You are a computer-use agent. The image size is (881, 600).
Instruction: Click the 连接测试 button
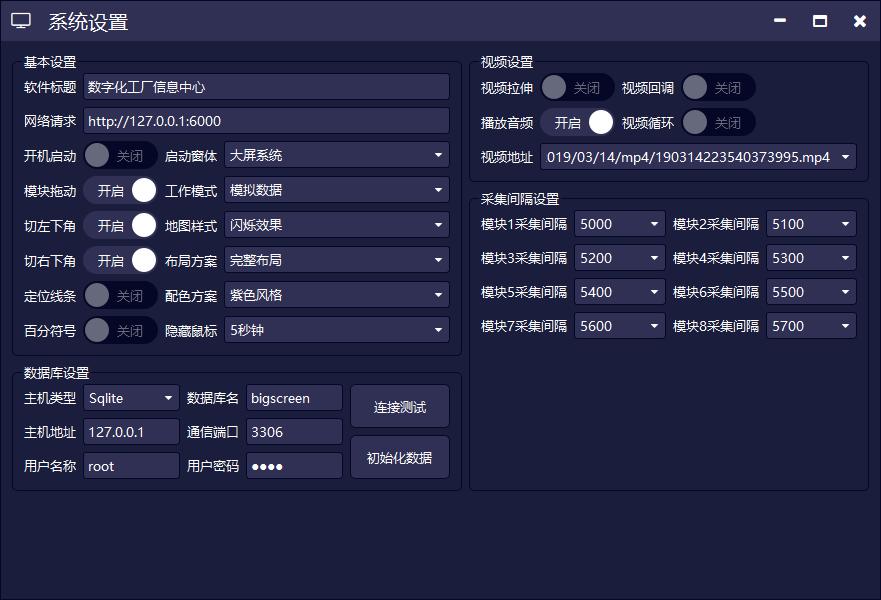pyautogui.click(x=400, y=407)
